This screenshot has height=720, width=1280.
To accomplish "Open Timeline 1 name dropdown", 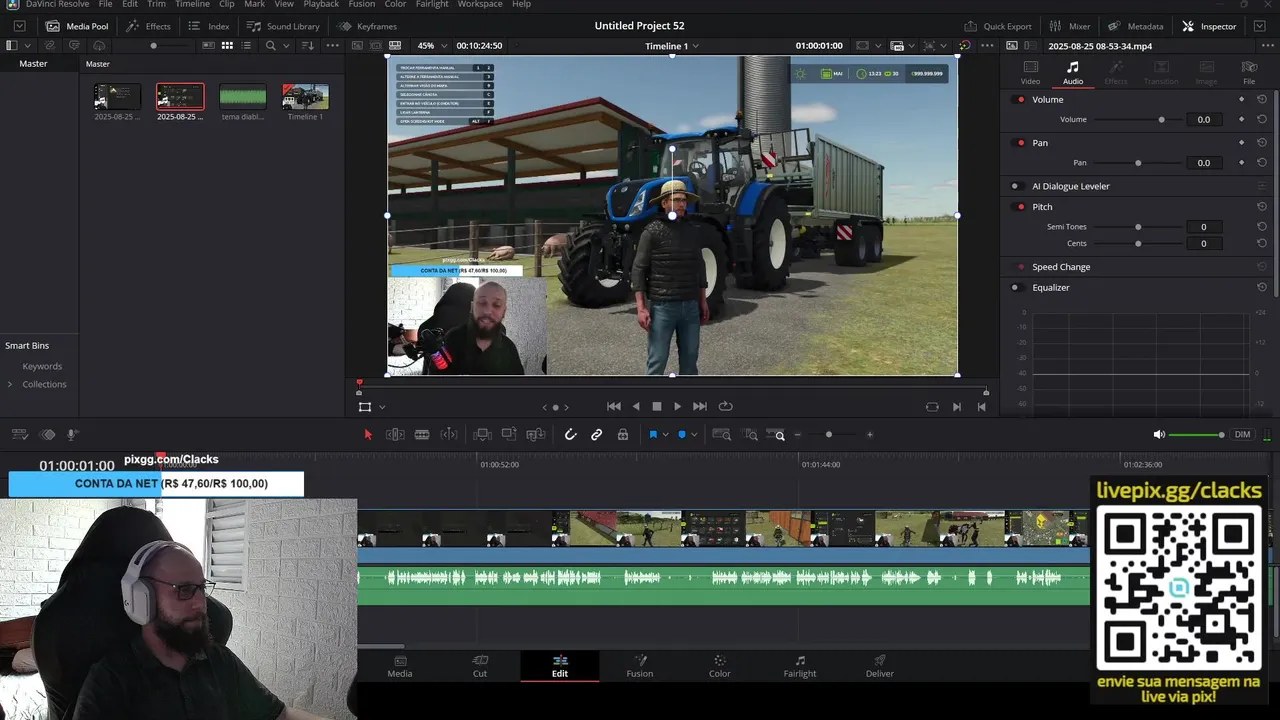I will point(672,46).
